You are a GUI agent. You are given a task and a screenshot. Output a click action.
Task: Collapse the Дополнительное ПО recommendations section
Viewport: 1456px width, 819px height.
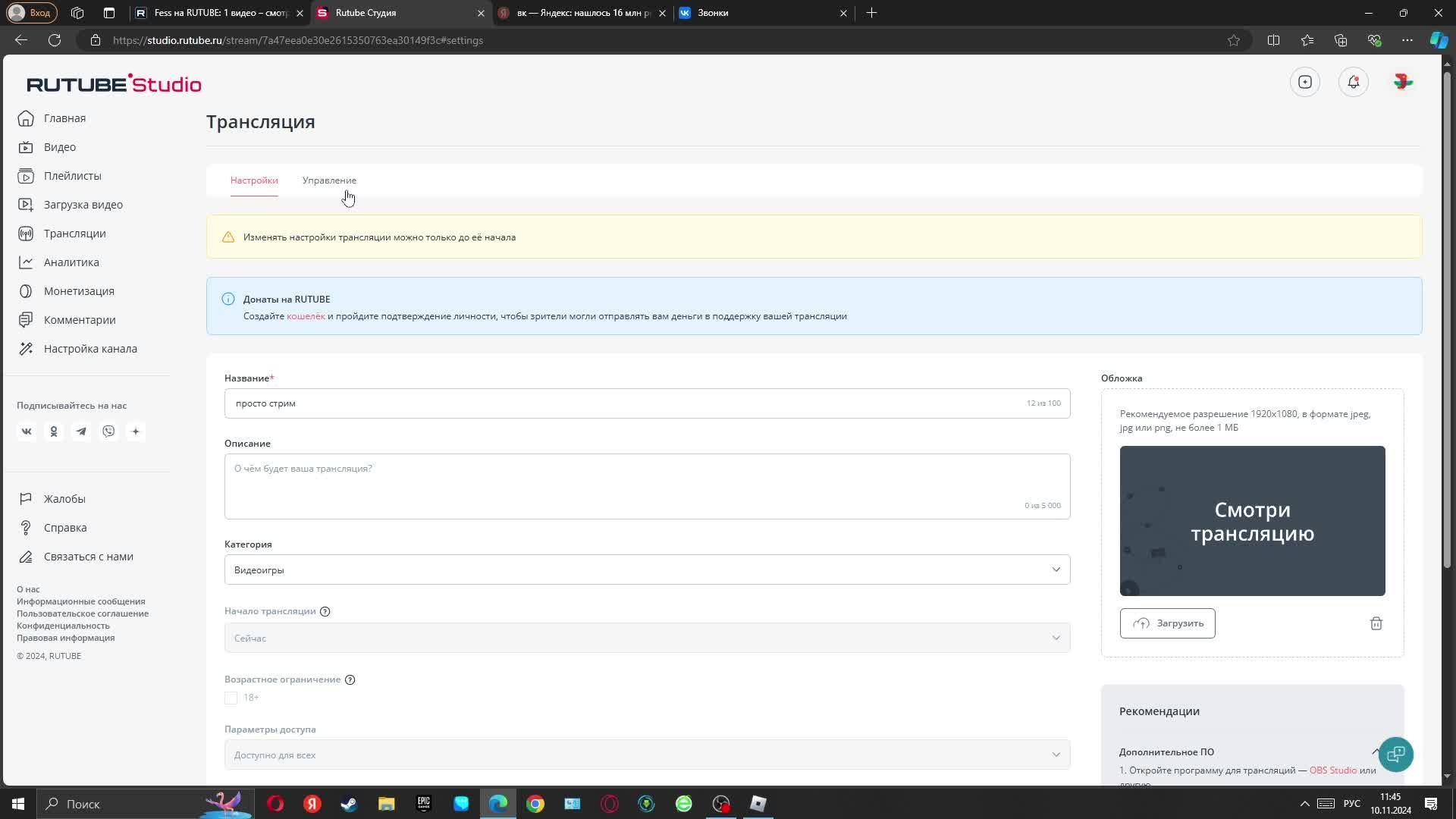tap(1375, 752)
